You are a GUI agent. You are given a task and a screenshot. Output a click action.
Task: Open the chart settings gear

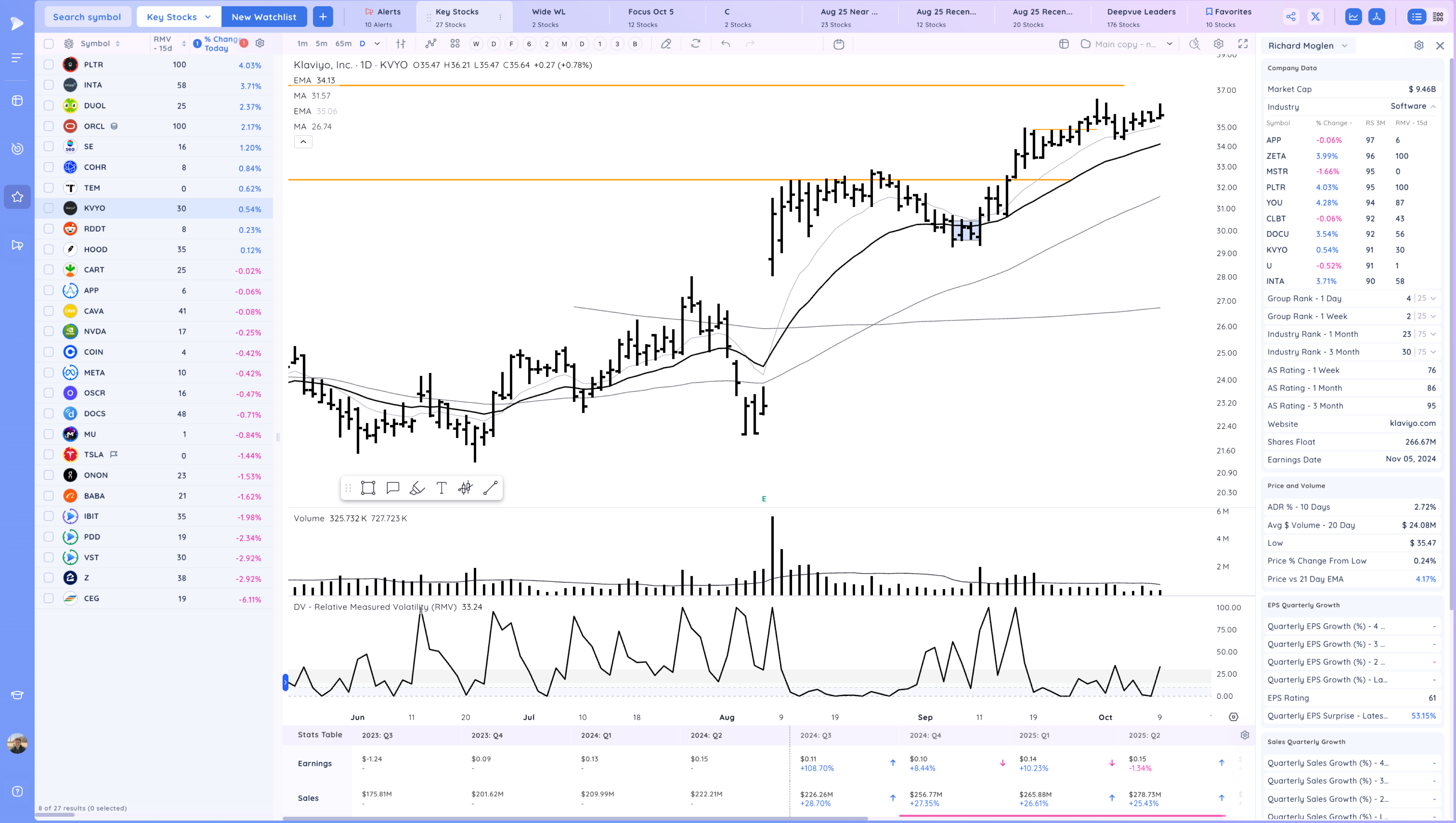pyautogui.click(x=1219, y=44)
